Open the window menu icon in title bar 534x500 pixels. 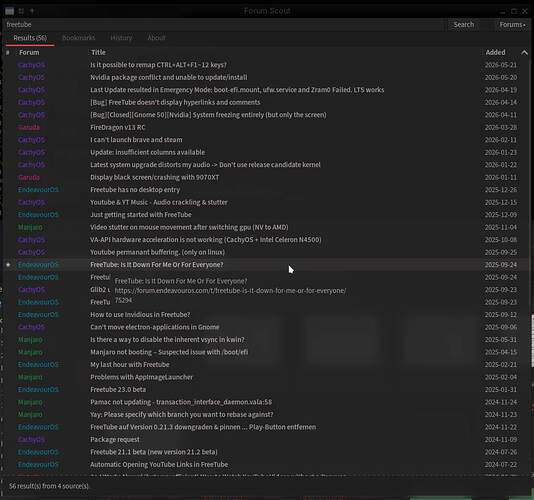point(10,11)
